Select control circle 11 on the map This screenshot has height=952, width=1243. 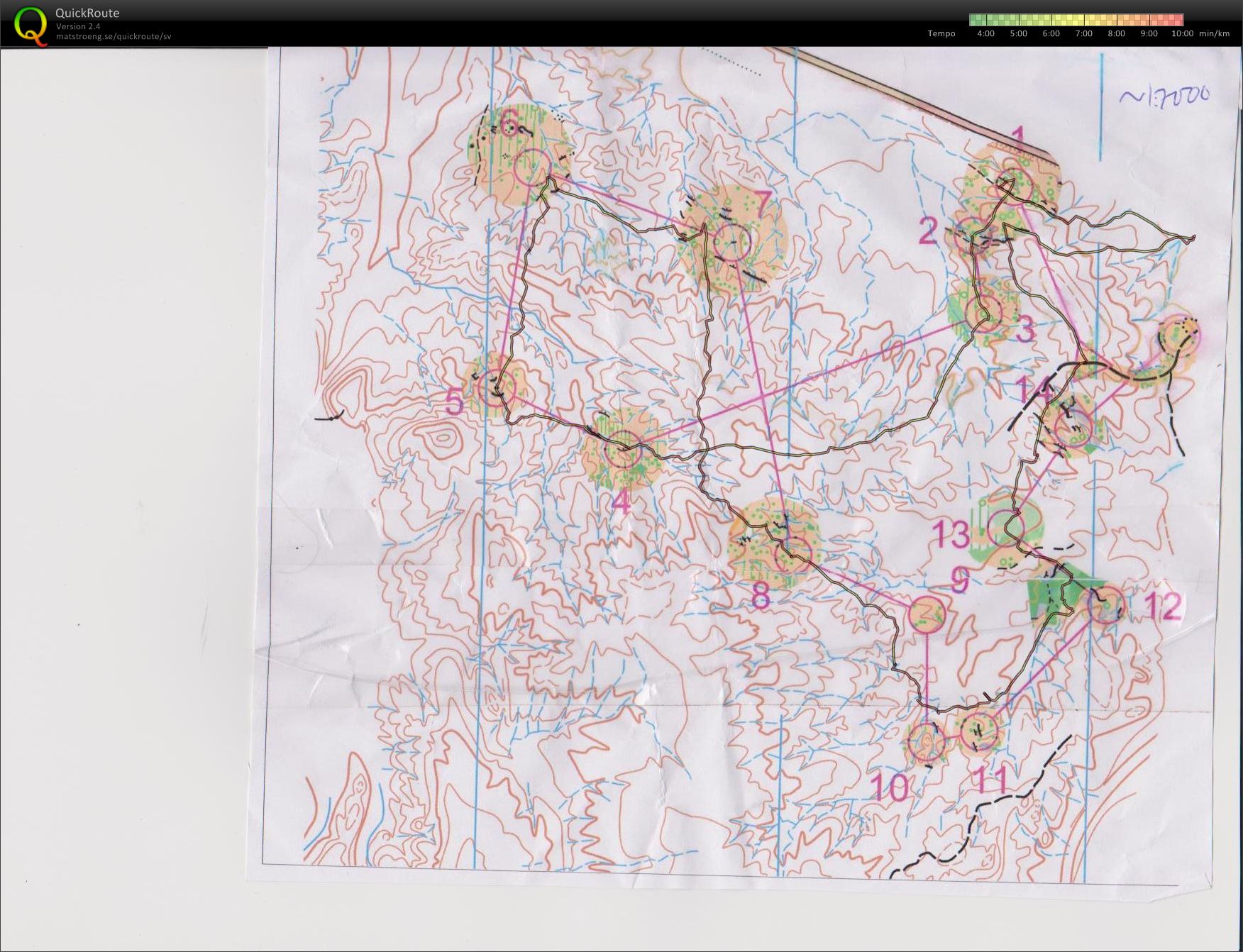(979, 731)
